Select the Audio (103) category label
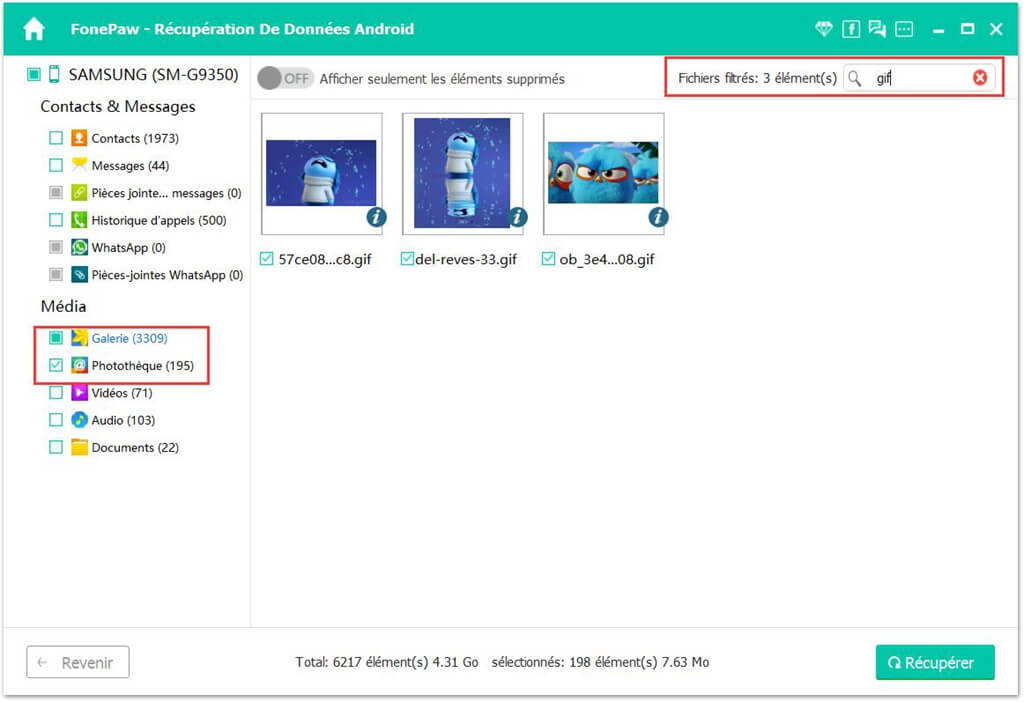The height and width of the screenshot is (702, 1024). coord(123,421)
